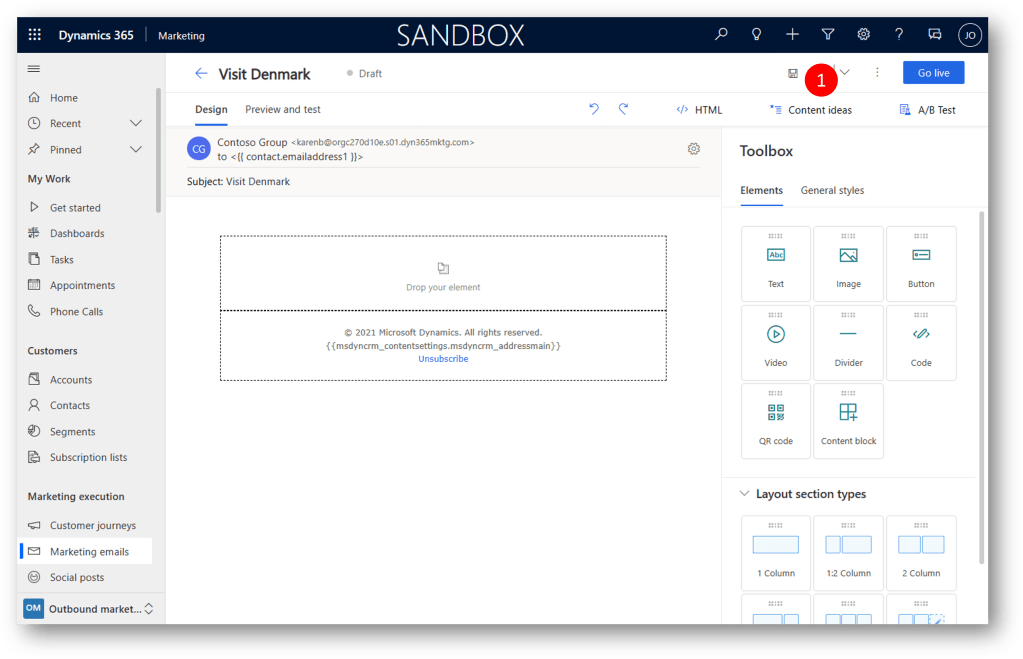This screenshot has width=1023, height=659.
Task: Click the Save disk icon
Action: (x=792, y=73)
